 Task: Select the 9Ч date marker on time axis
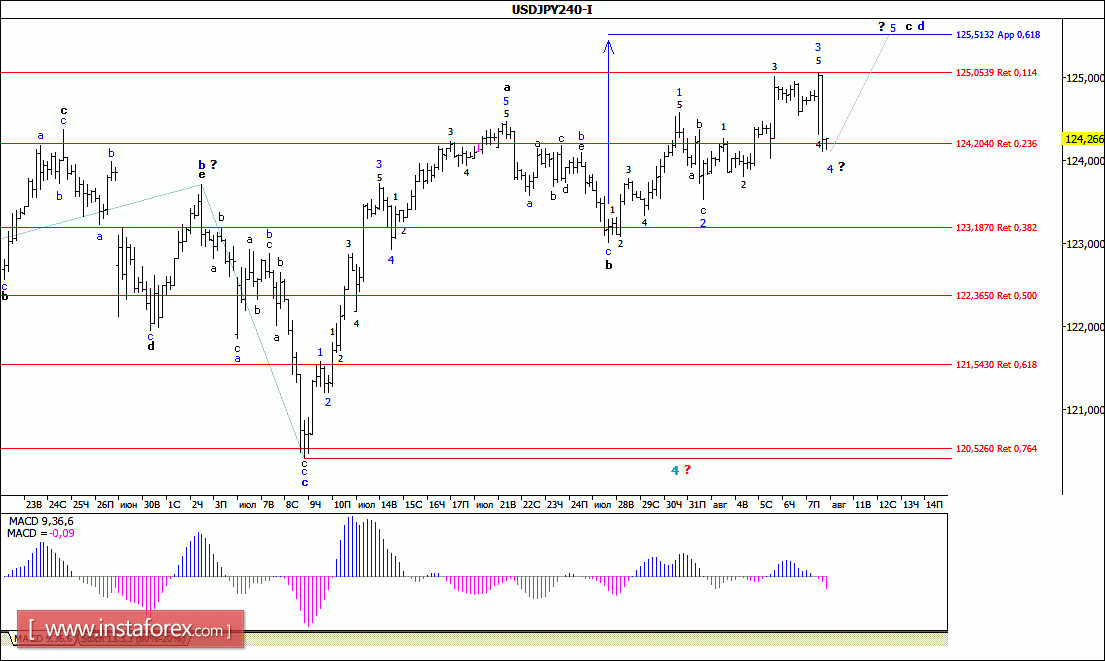(x=315, y=505)
